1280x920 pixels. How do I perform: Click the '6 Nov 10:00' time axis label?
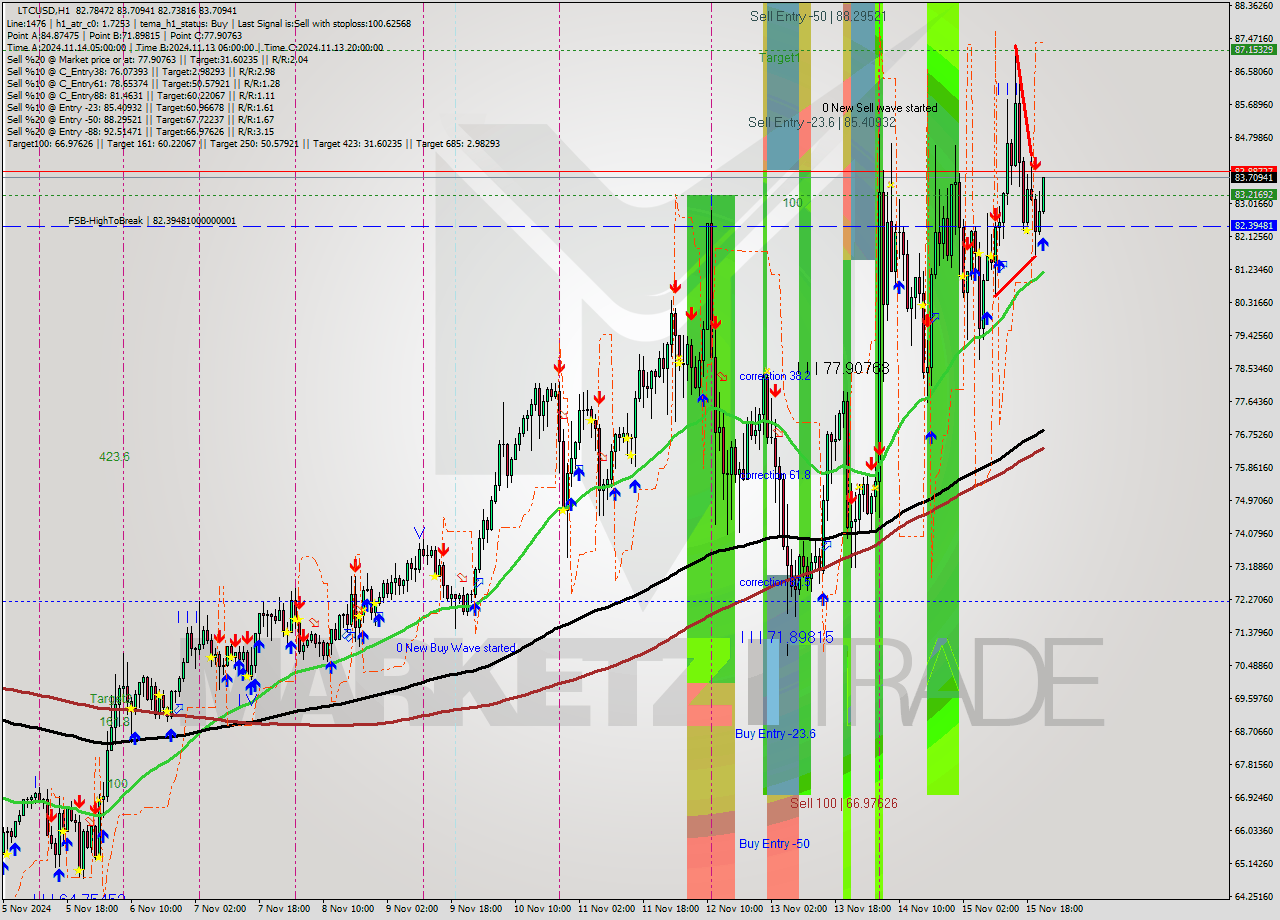tap(156, 909)
